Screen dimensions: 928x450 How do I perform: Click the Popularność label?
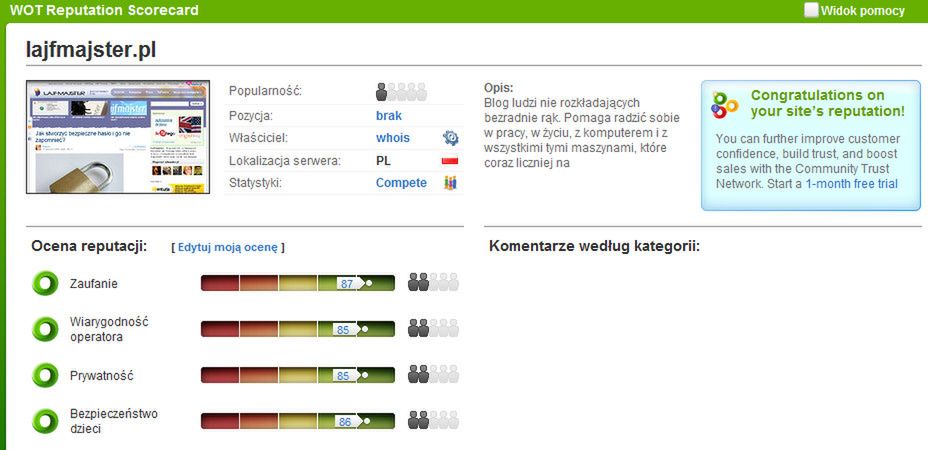click(265, 92)
